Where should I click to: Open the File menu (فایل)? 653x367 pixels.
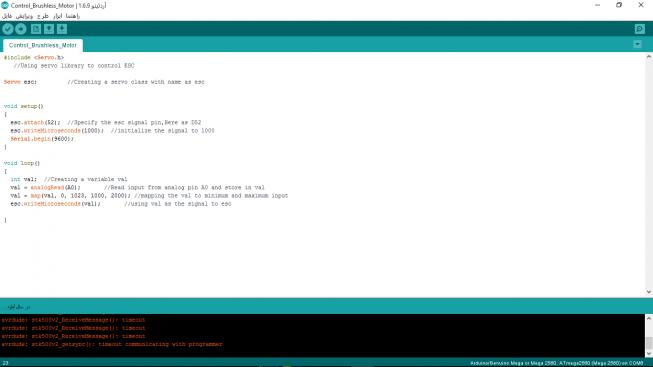coord(7,16)
